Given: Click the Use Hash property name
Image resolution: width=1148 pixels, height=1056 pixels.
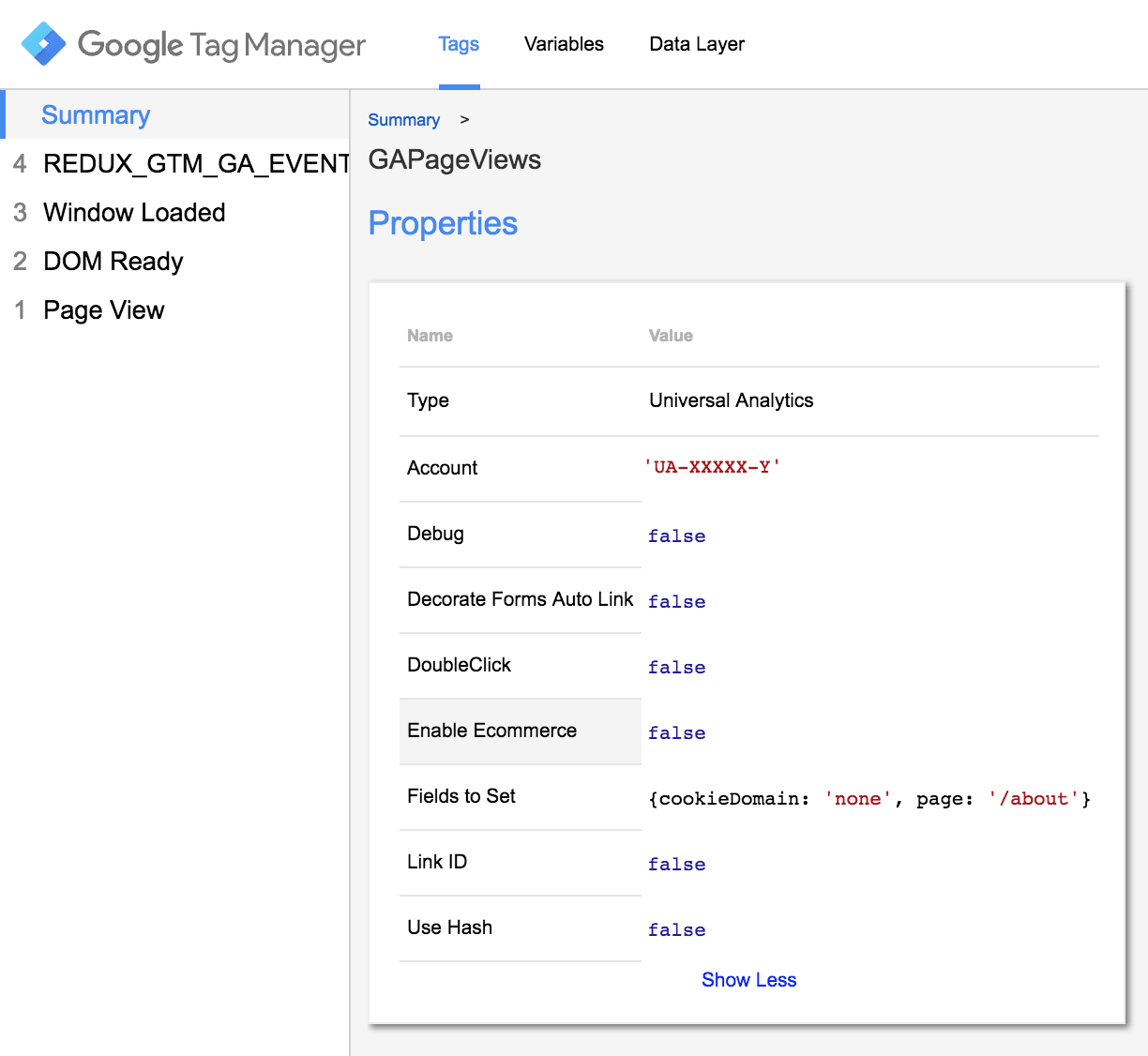Looking at the screenshot, I should (449, 928).
